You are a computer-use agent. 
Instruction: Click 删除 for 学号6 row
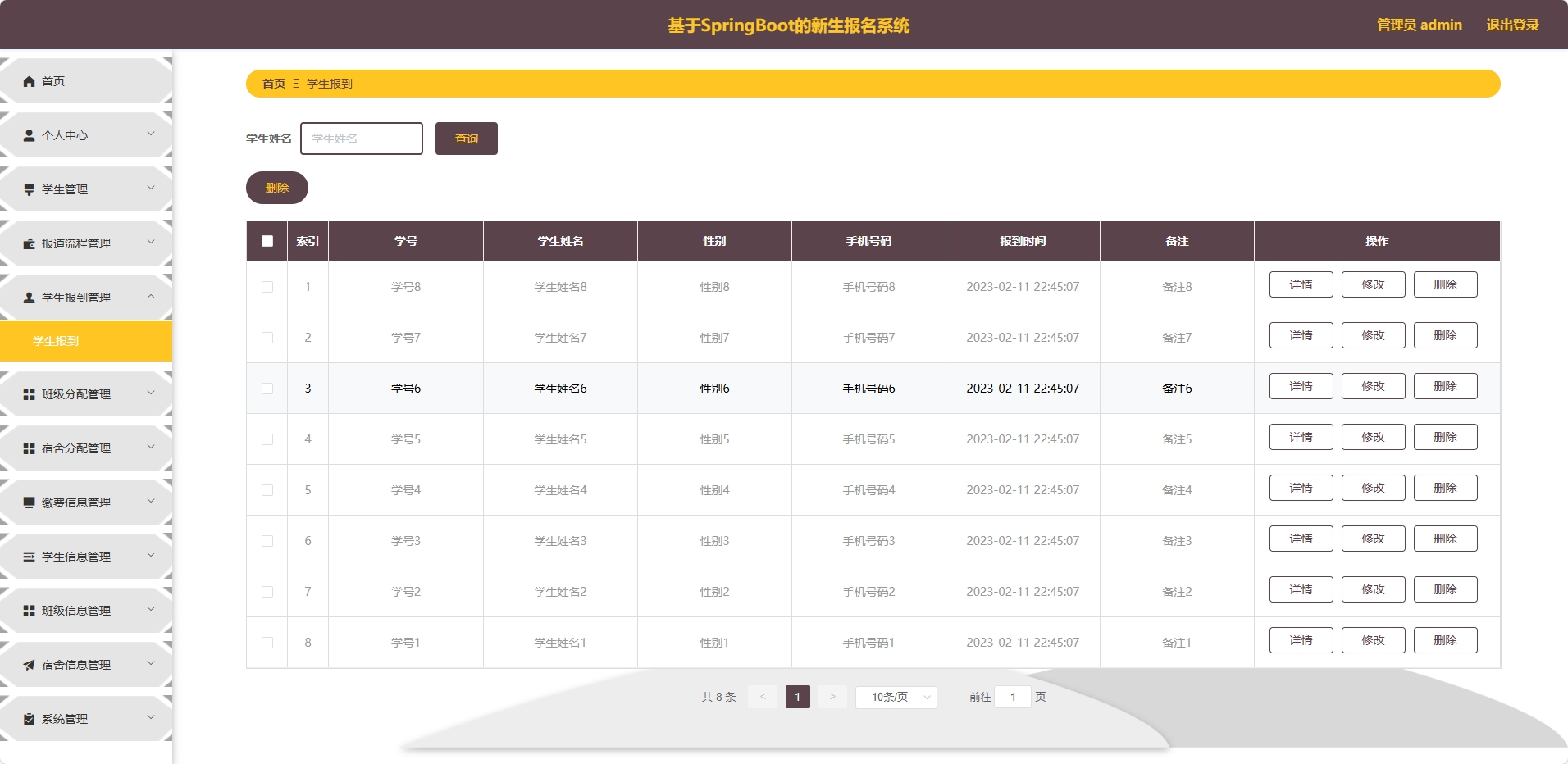(x=1446, y=386)
